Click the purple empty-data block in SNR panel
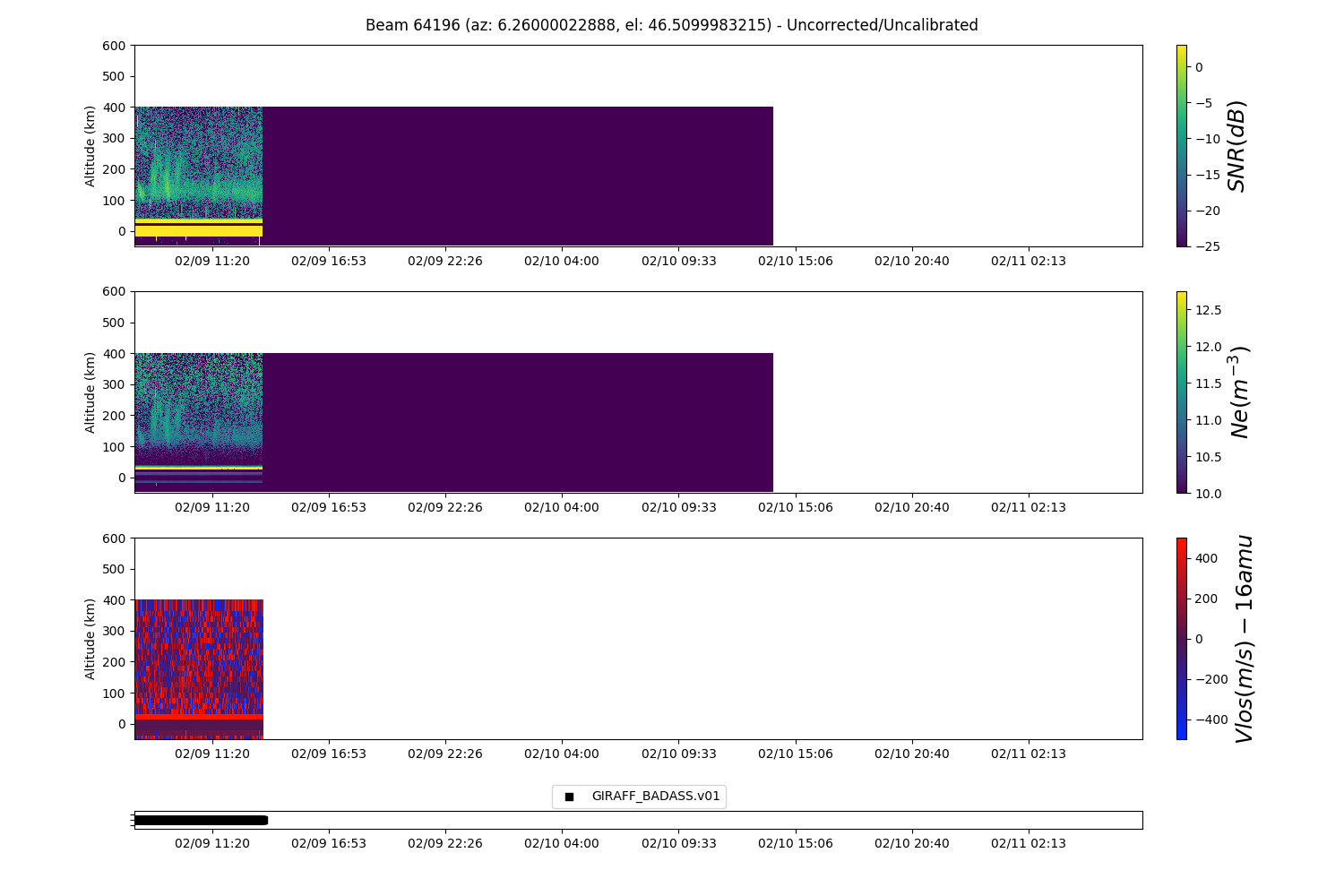 (x=518, y=176)
